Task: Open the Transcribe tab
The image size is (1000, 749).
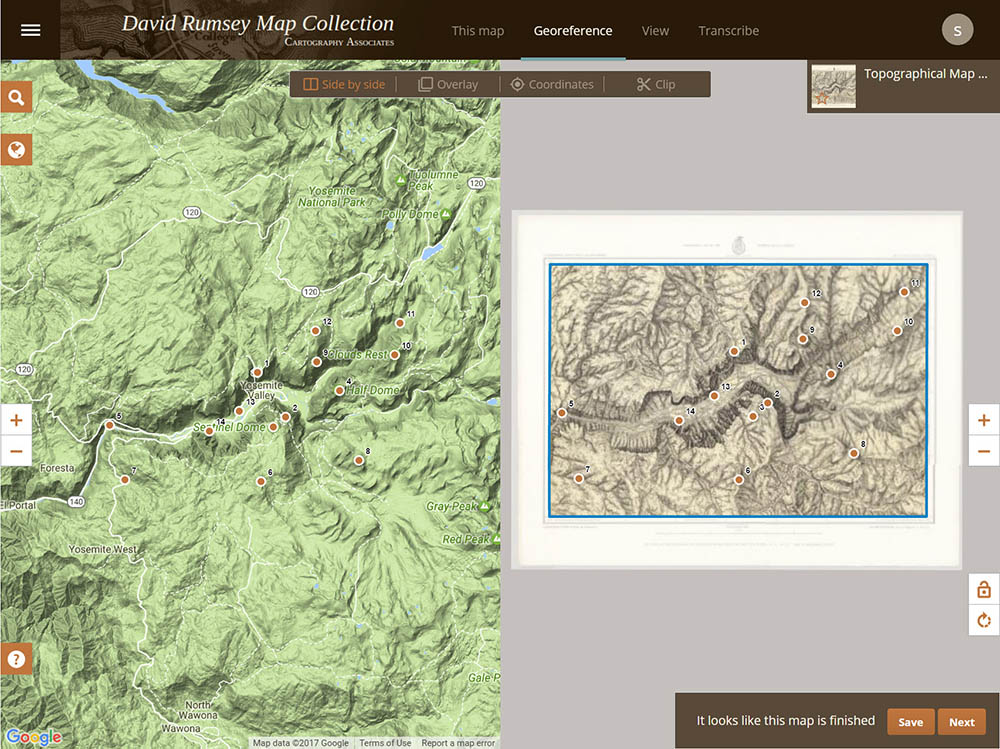Action: click(728, 31)
